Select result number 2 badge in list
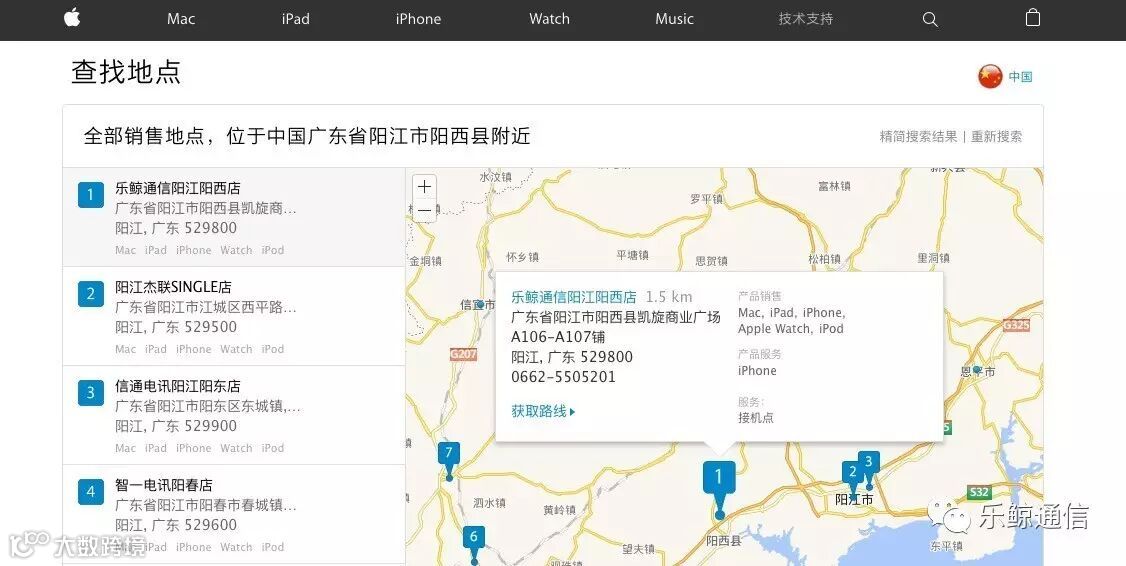This screenshot has width=1126, height=566. (90, 294)
